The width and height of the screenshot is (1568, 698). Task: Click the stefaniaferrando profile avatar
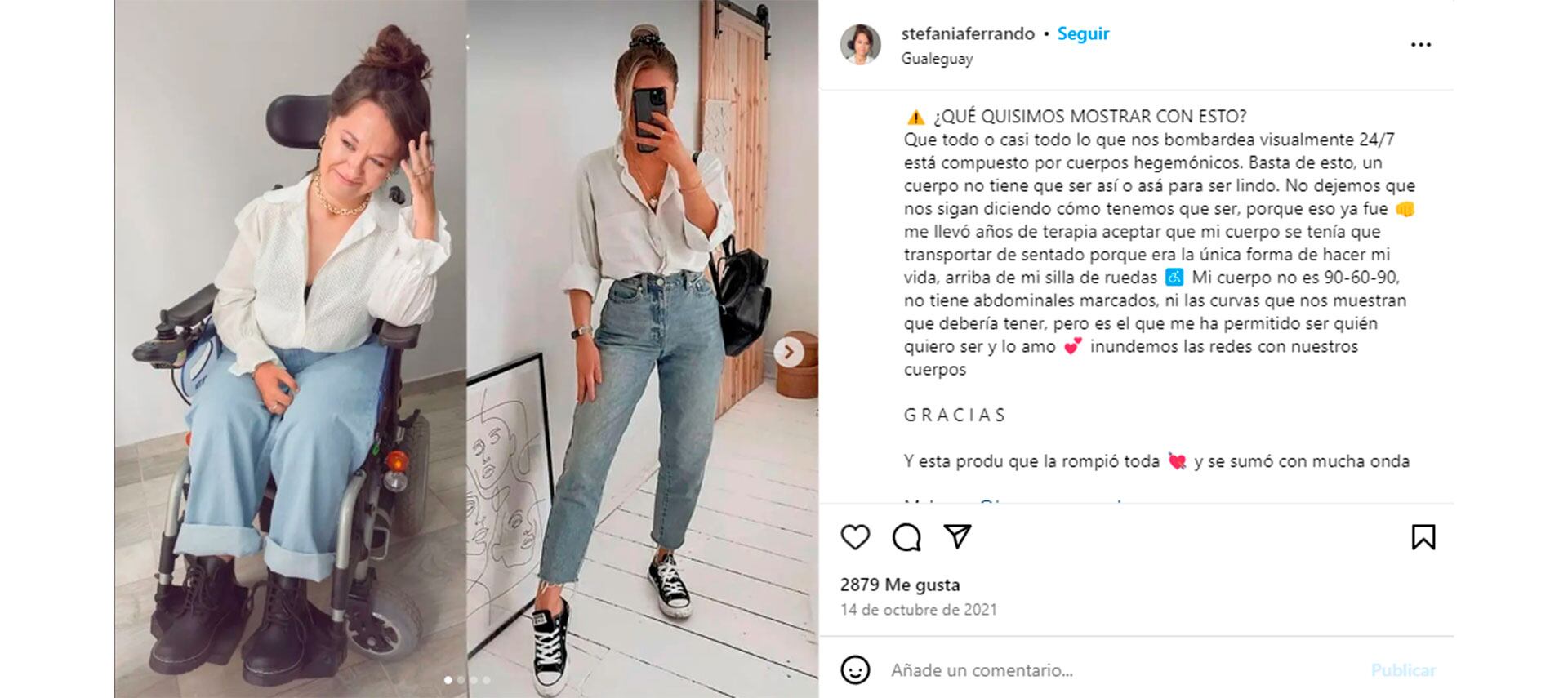[x=861, y=44]
